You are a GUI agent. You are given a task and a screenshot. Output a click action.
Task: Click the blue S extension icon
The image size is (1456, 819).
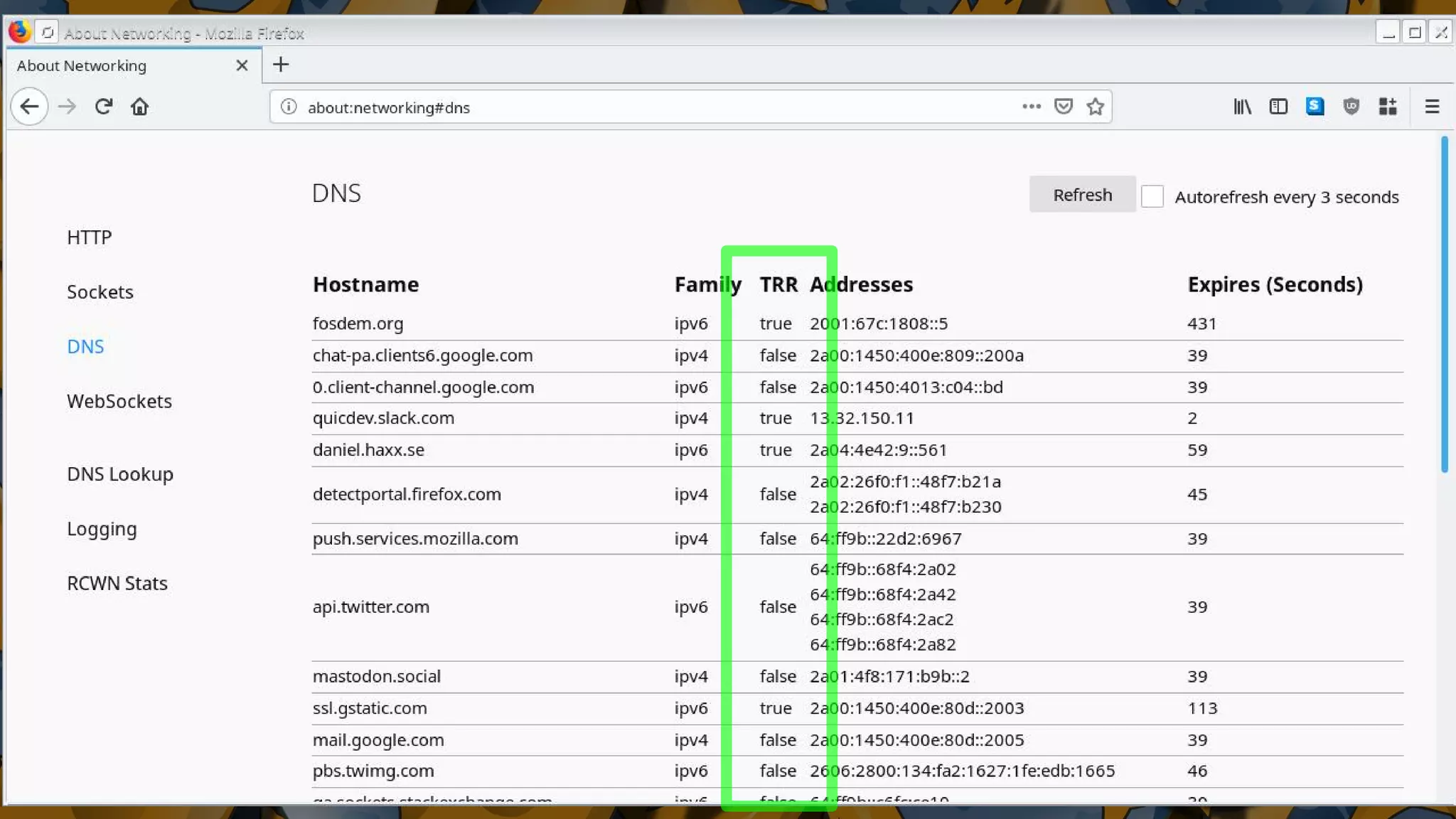(1315, 107)
